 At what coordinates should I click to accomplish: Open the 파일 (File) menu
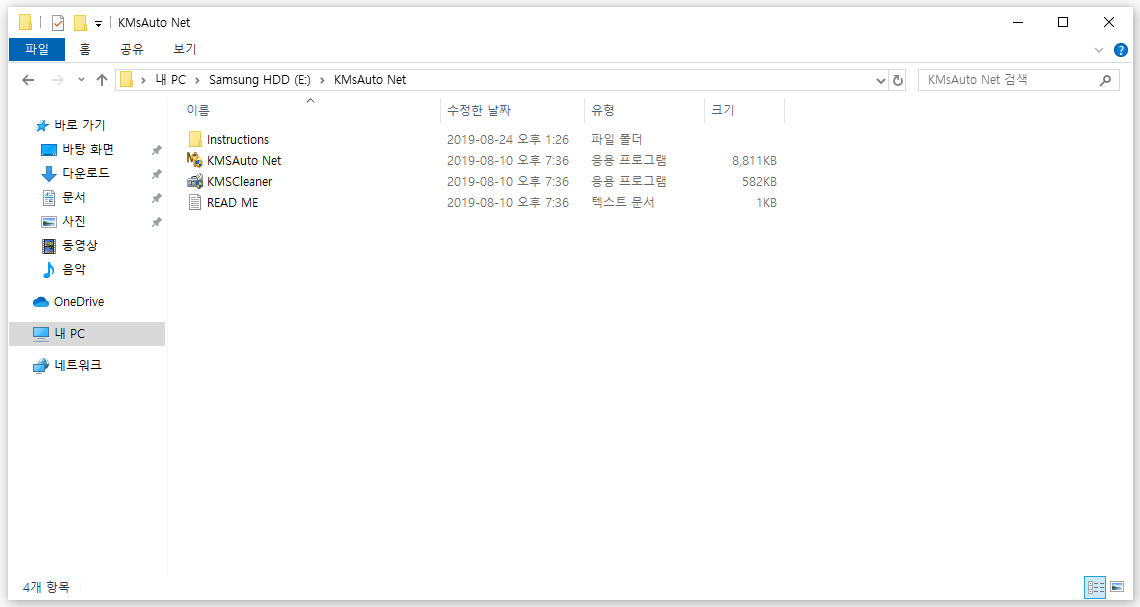pos(37,49)
